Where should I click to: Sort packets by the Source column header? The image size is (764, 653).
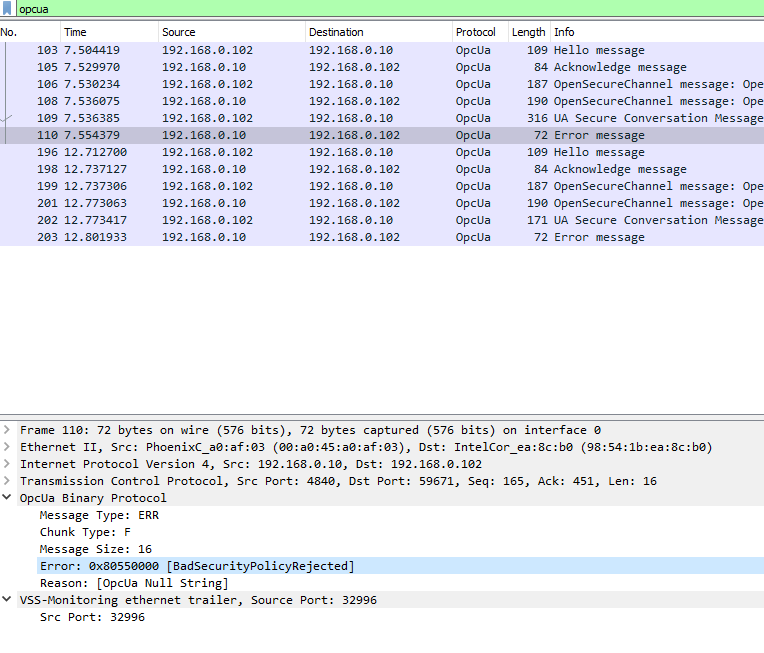tap(178, 32)
